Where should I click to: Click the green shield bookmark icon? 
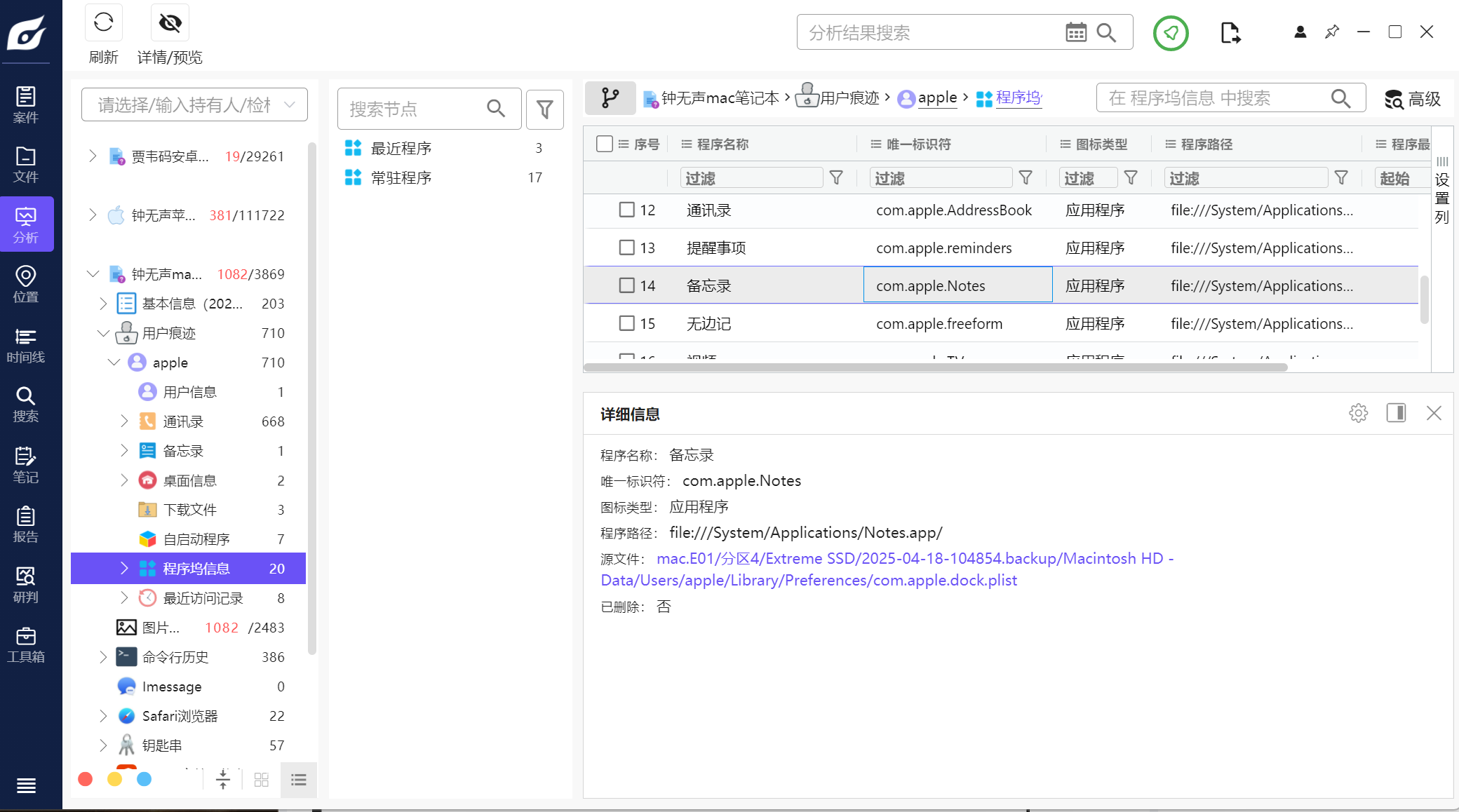1171,33
